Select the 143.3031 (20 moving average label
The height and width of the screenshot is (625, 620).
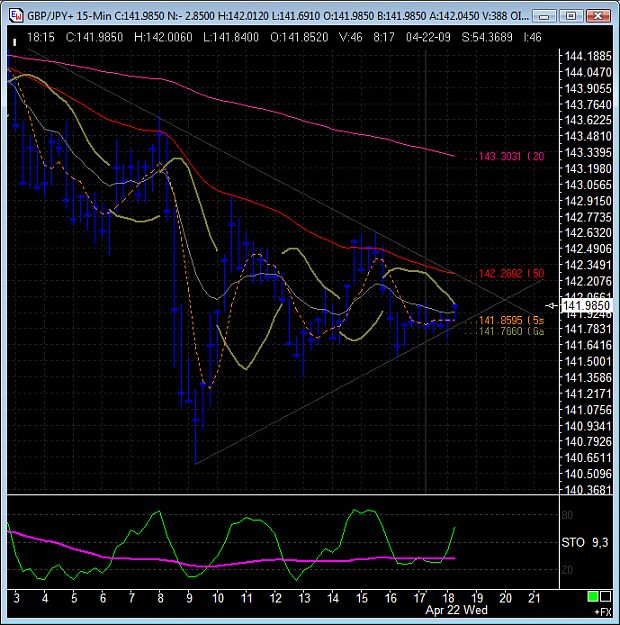click(512, 156)
